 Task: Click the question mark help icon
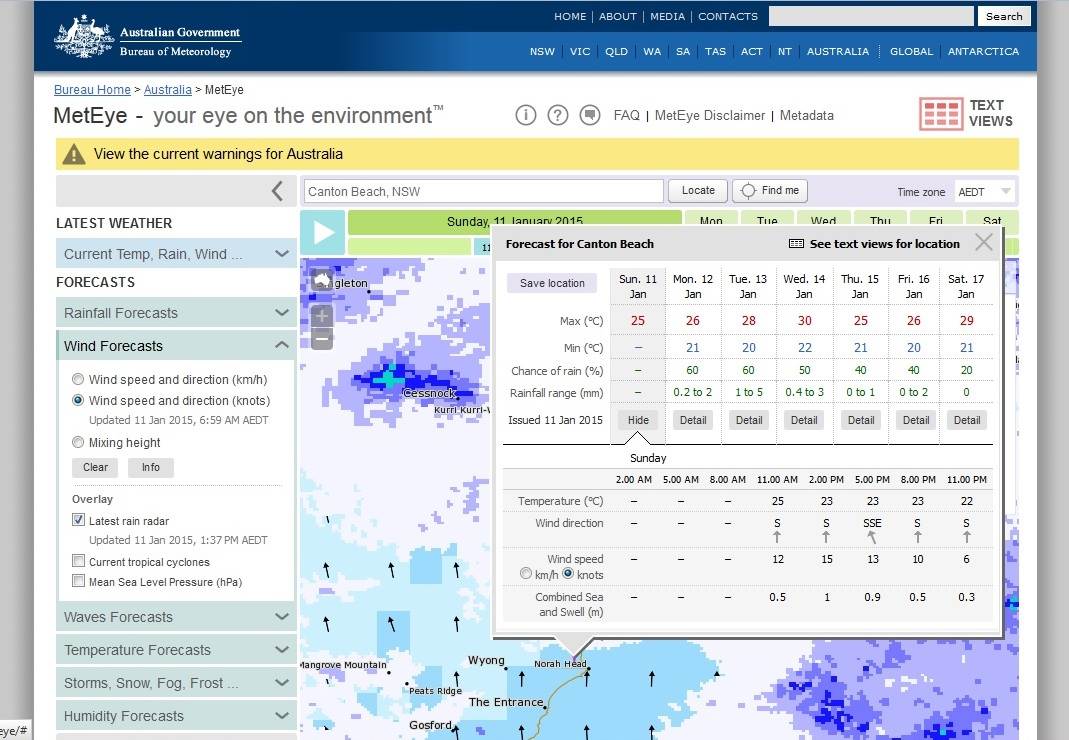pos(558,115)
